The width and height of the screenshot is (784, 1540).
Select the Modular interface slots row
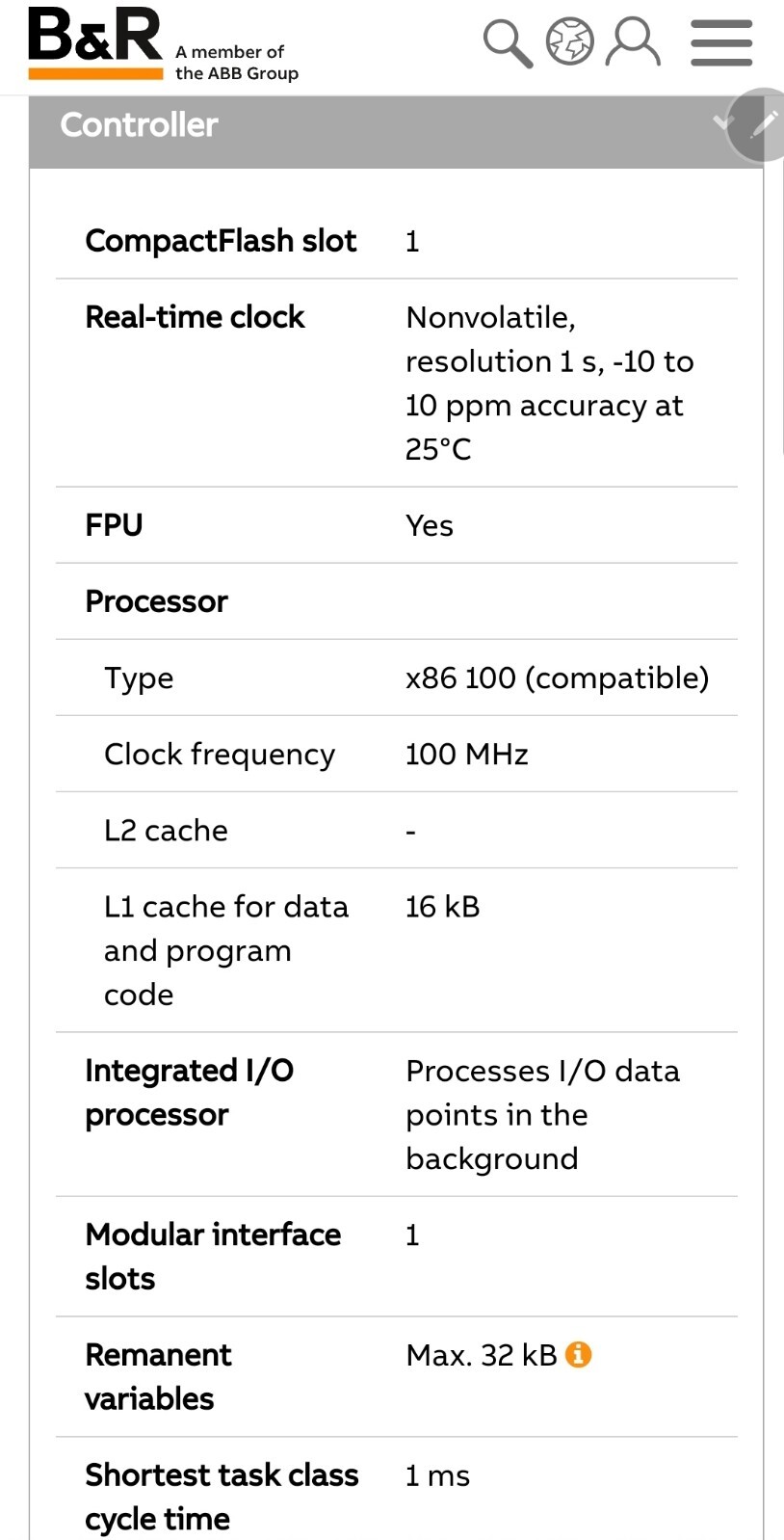coord(397,1257)
